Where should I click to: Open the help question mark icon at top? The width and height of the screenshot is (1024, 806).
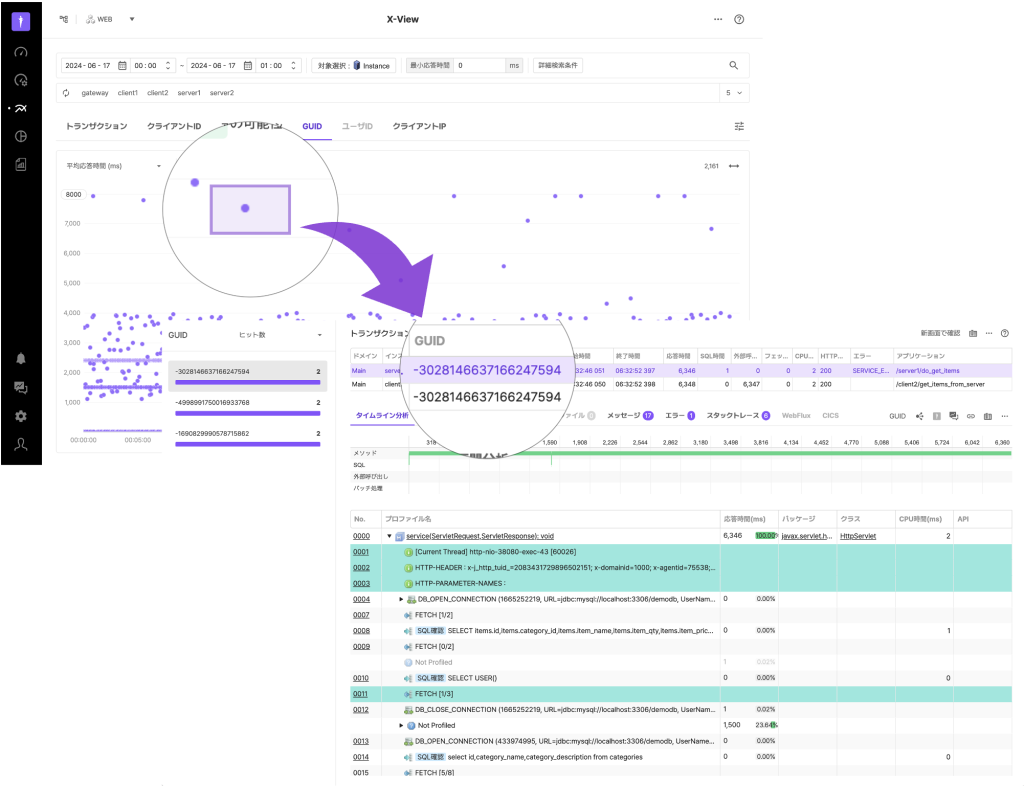739,19
